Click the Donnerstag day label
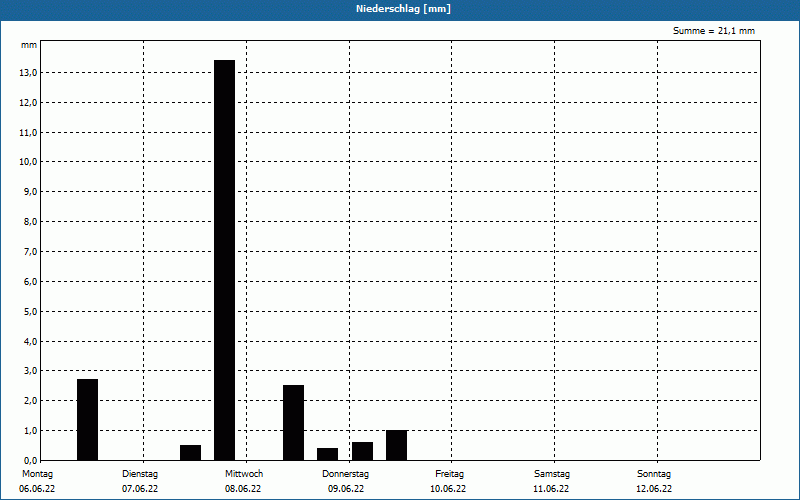The height and width of the screenshot is (500, 800). coord(345,474)
